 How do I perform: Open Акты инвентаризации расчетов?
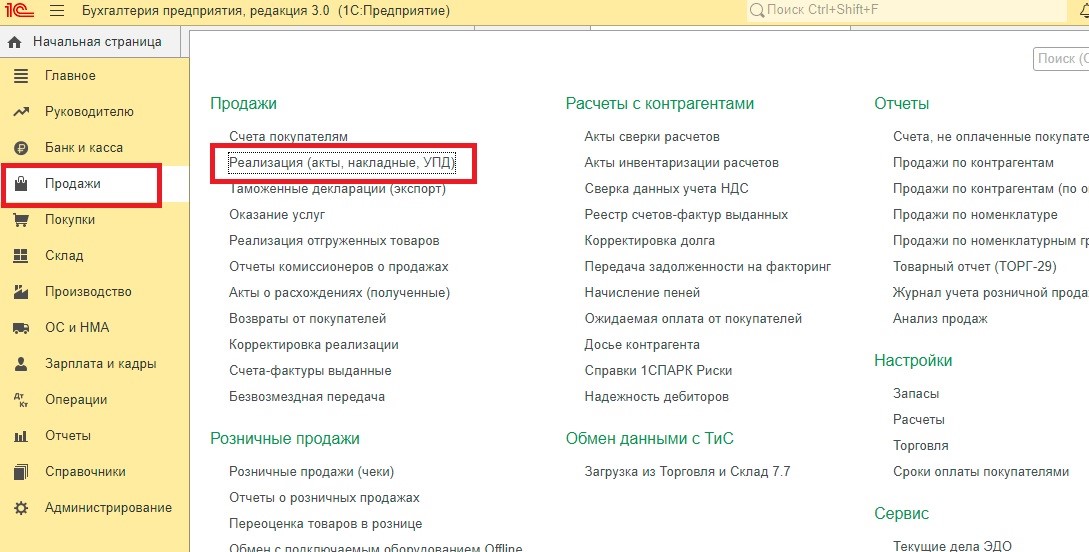tap(681, 163)
